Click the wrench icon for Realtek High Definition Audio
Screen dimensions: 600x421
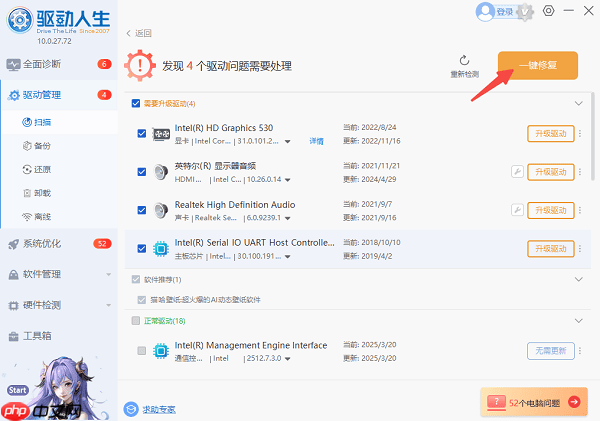pos(517,210)
